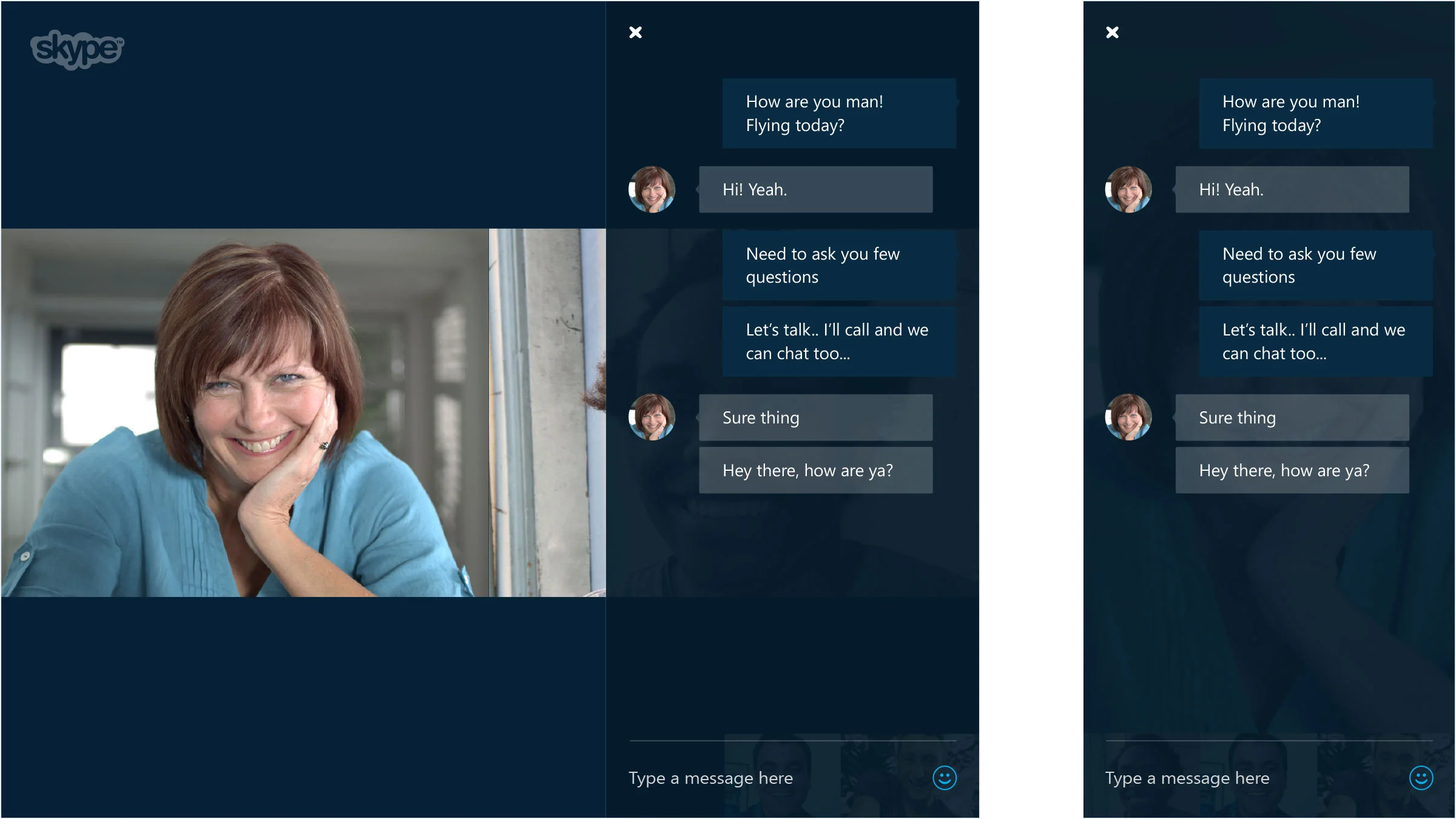
Task: Select 'Sure thing' message in right chat
Action: [x=1292, y=417]
